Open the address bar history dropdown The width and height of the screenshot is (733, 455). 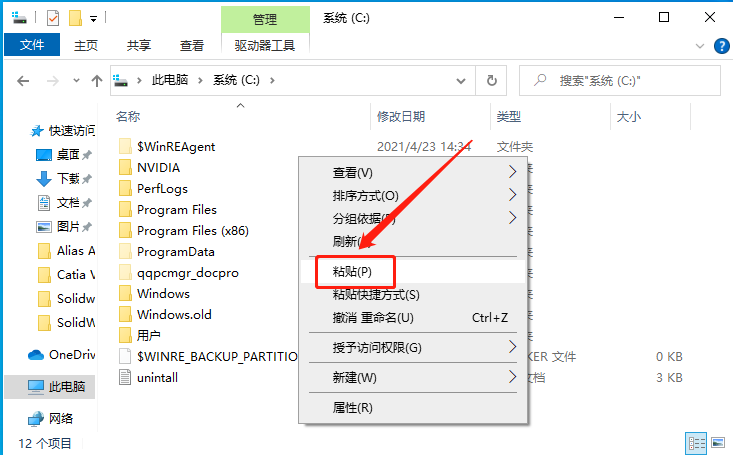click(x=460, y=81)
